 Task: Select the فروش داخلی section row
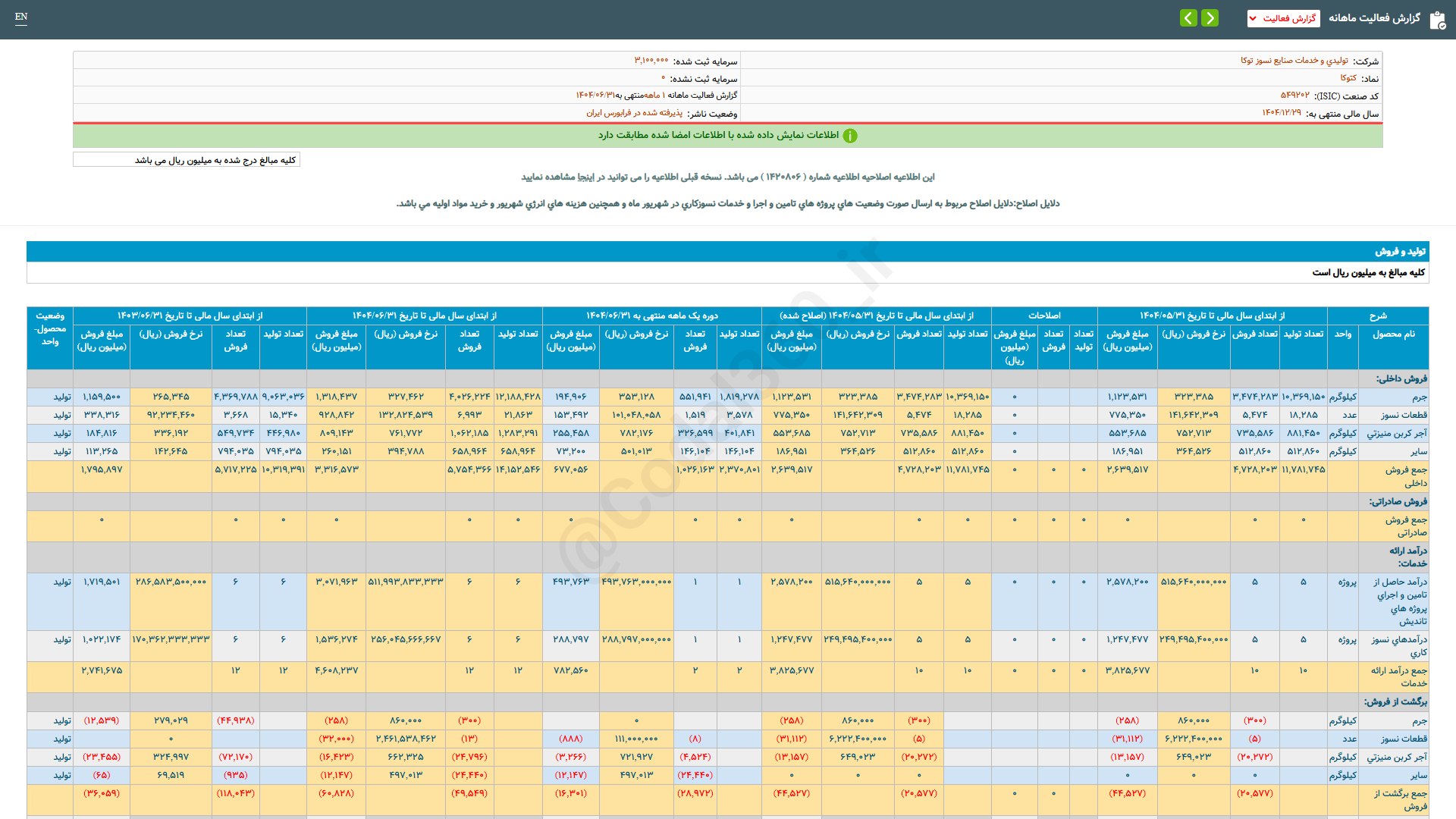pos(1401,378)
